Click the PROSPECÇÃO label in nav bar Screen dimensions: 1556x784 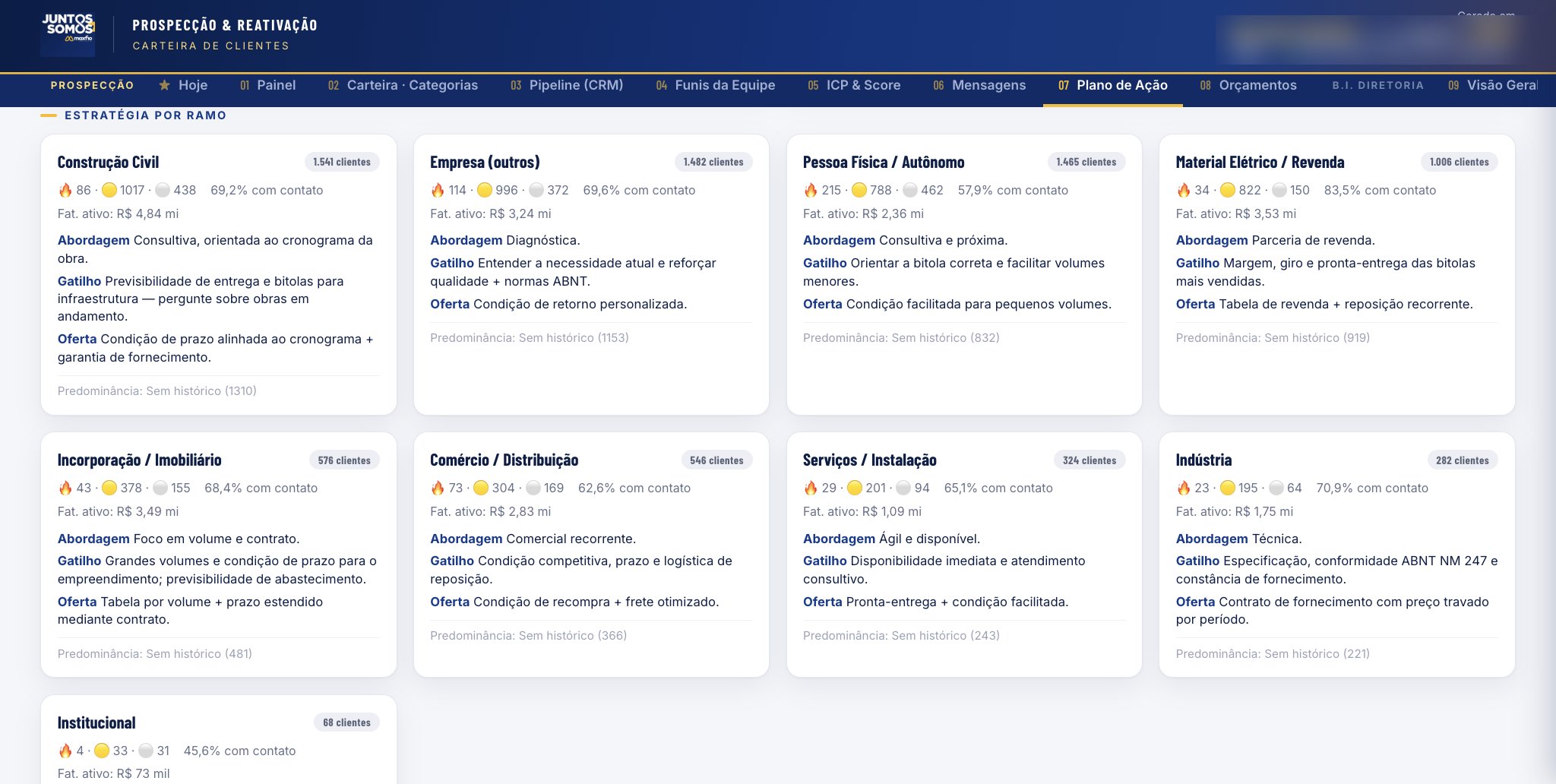[x=92, y=85]
